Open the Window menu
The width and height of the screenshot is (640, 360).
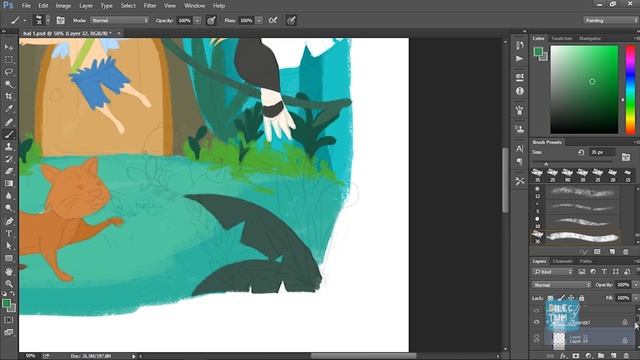point(194,6)
